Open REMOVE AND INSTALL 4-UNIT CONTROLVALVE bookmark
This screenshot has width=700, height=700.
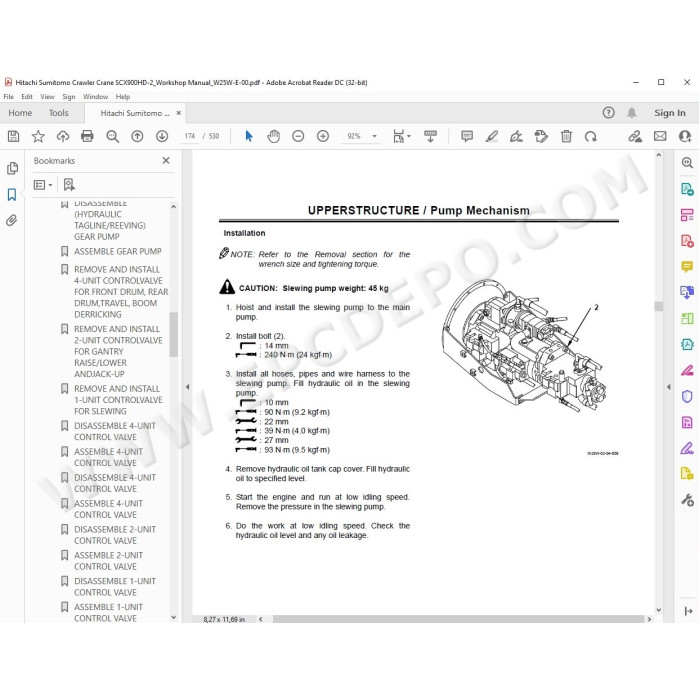coord(121,292)
